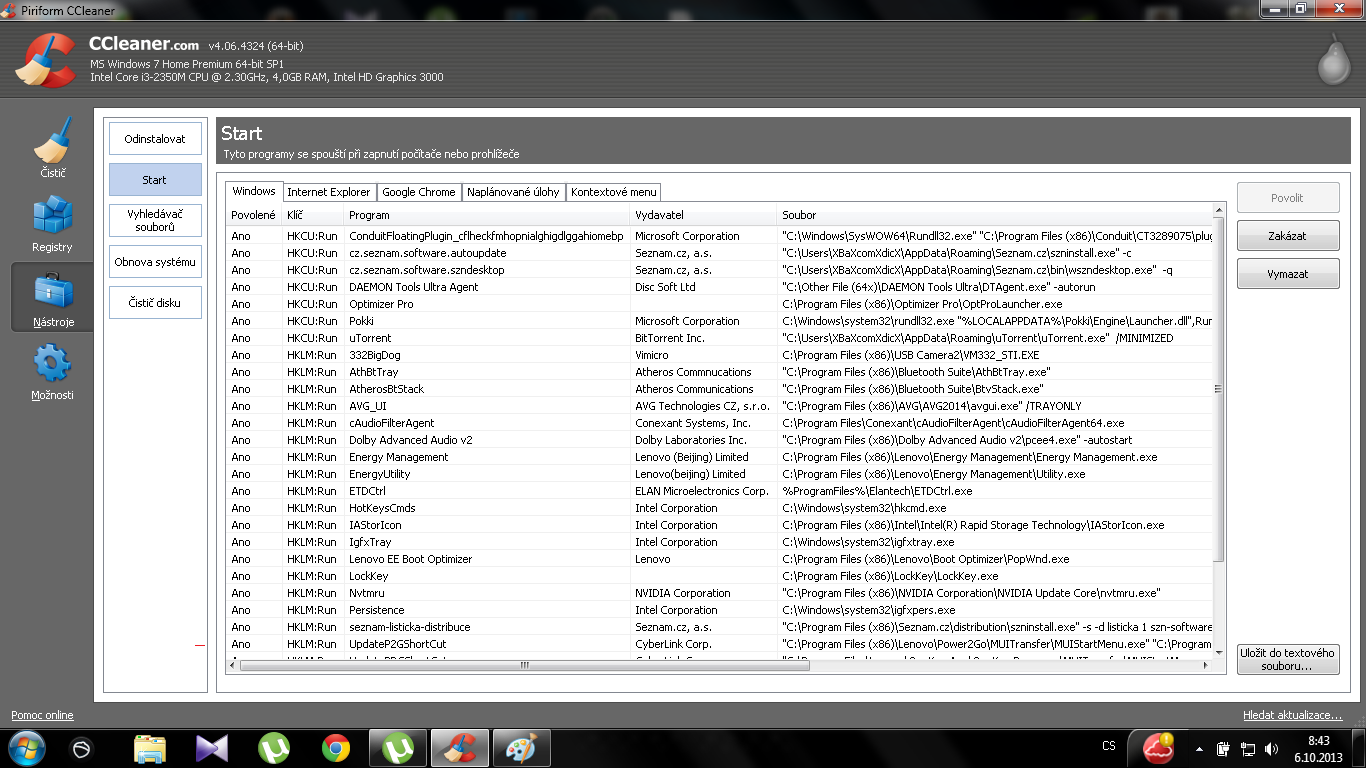Open the Windows Start menu orb
1366x768 pixels.
26,748
